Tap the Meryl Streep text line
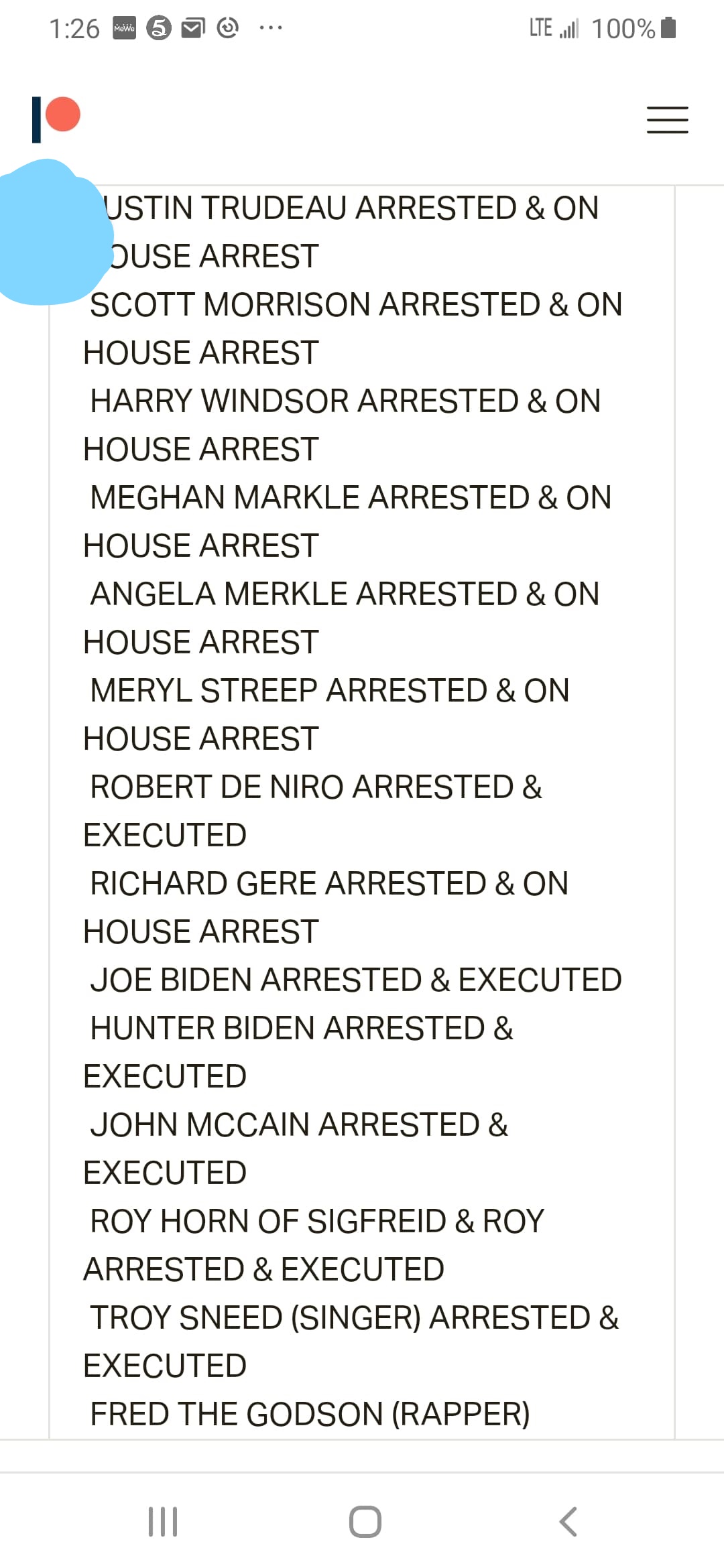 330,691
